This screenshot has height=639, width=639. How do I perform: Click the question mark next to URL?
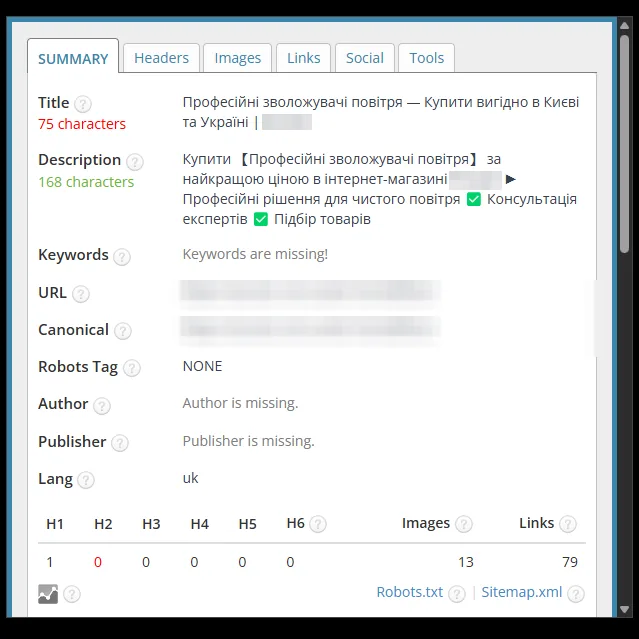point(81,294)
